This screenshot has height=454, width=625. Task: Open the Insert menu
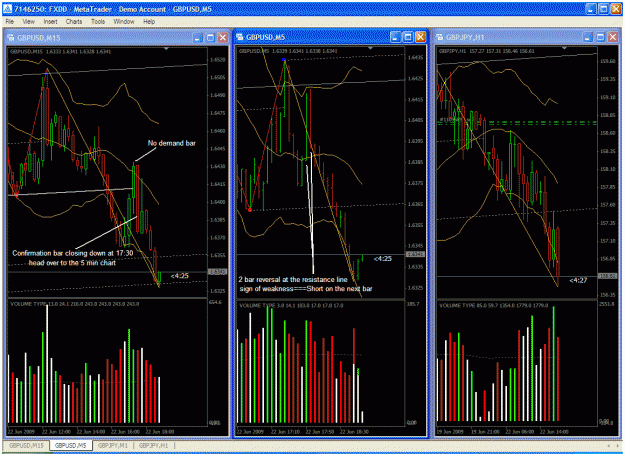pos(50,22)
